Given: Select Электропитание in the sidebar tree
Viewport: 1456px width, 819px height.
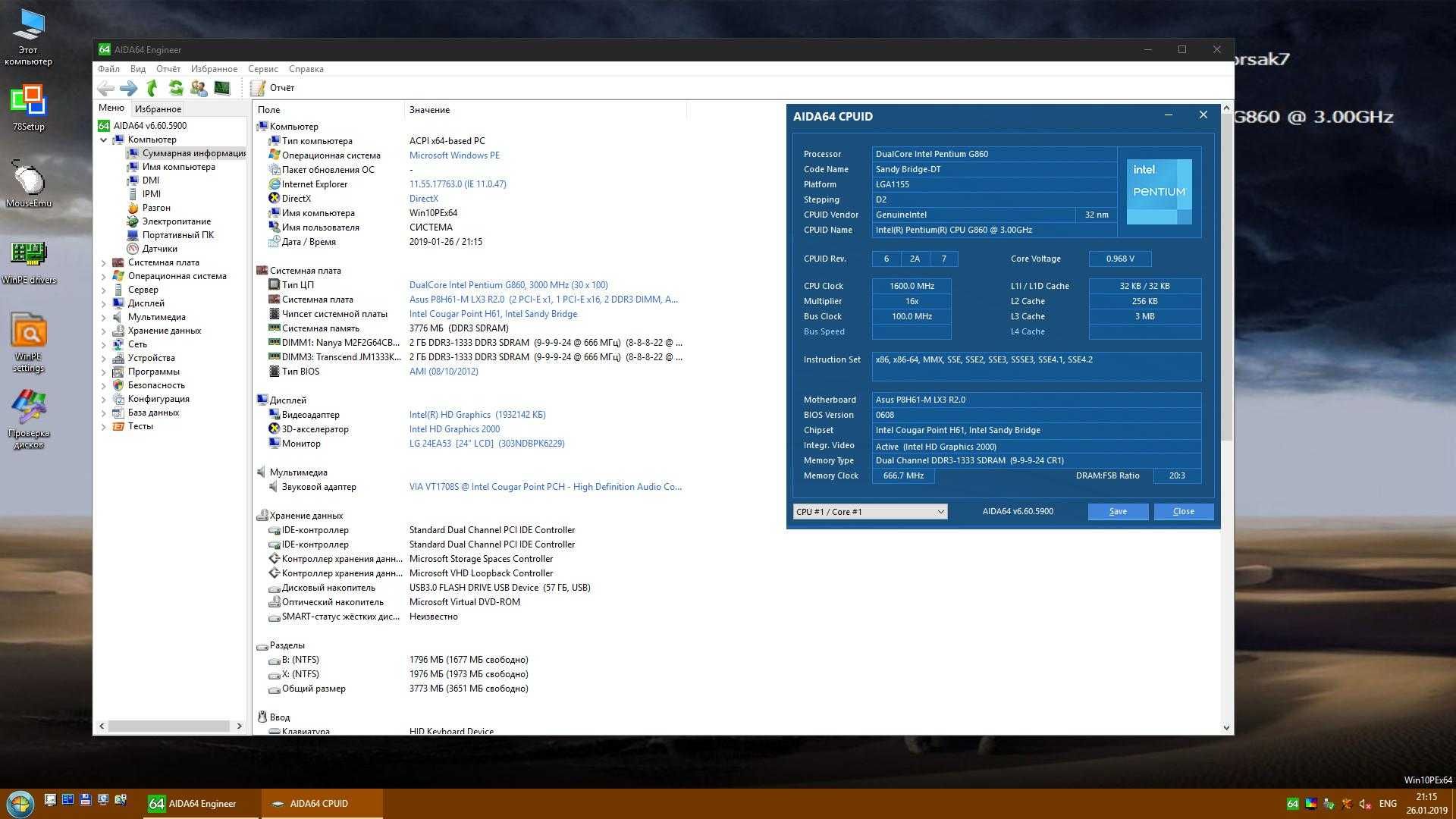Looking at the screenshot, I should [177, 221].
